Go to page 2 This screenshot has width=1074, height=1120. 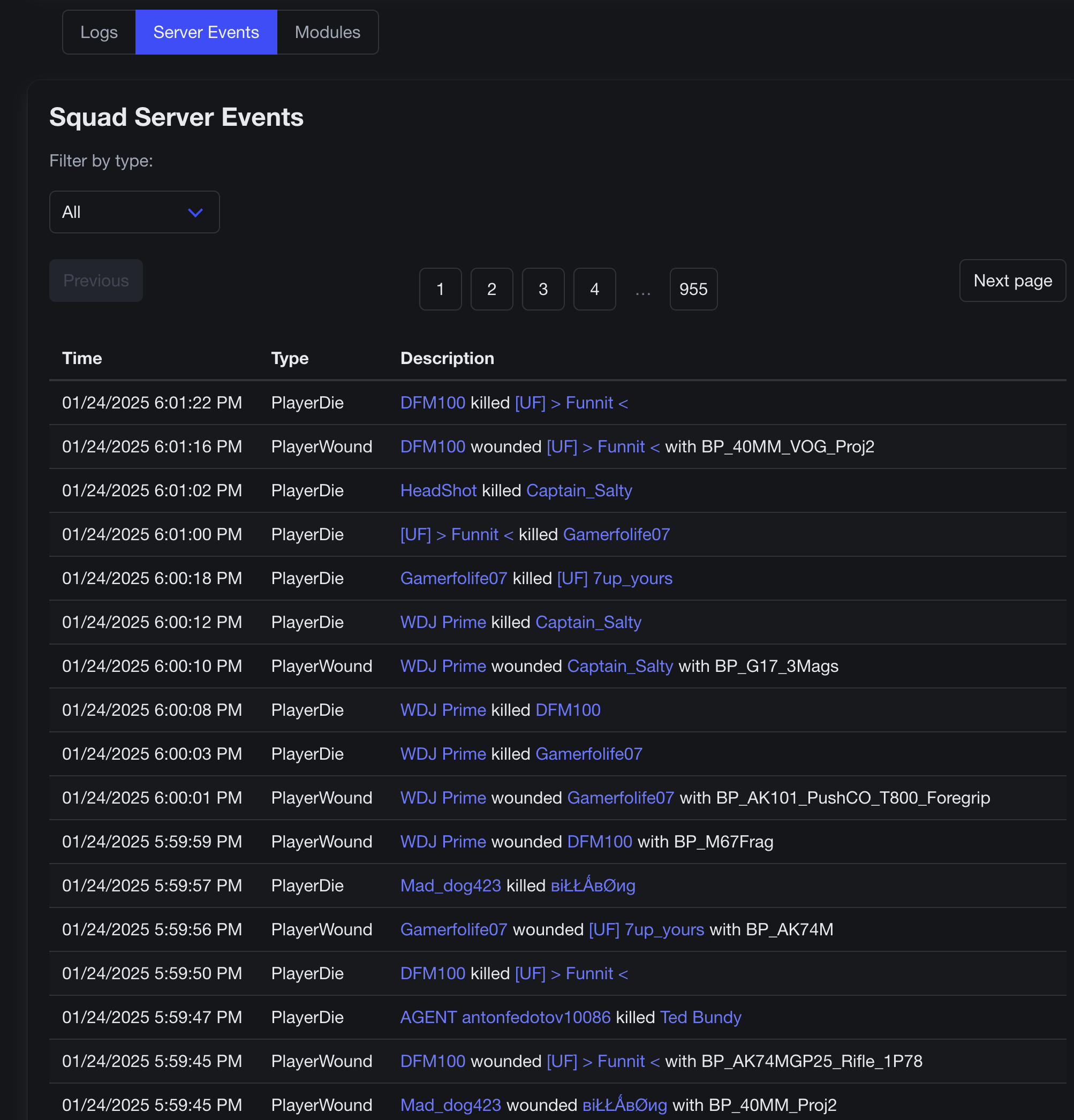pyautogui.click(x=491, y=289)
